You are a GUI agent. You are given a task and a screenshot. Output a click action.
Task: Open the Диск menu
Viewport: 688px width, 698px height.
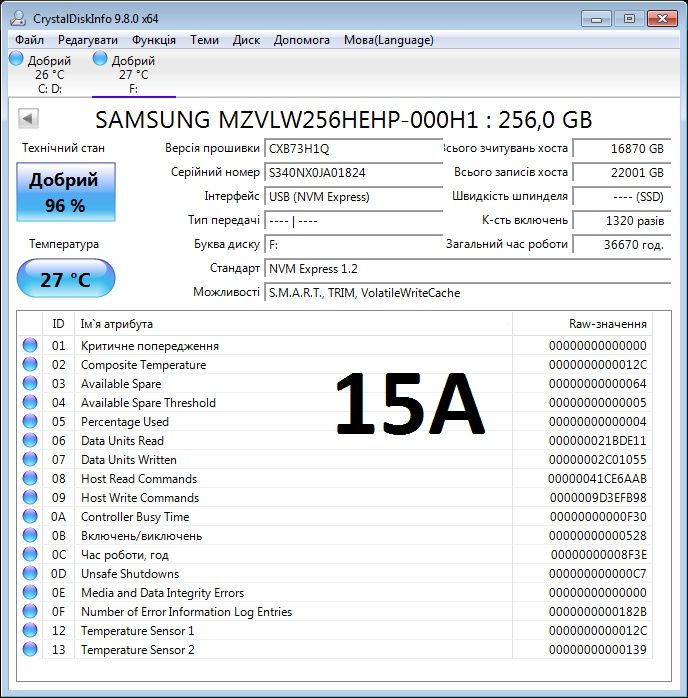pyautogui.click(x=246, y=40)
